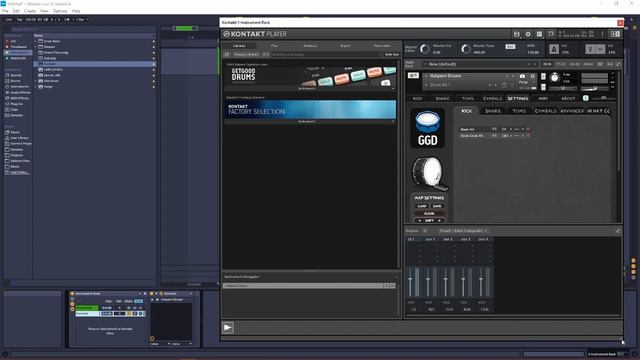Open Multi Rack New (default) dropdown
This screenshot has height=360, width=640.
coord(425,64)
